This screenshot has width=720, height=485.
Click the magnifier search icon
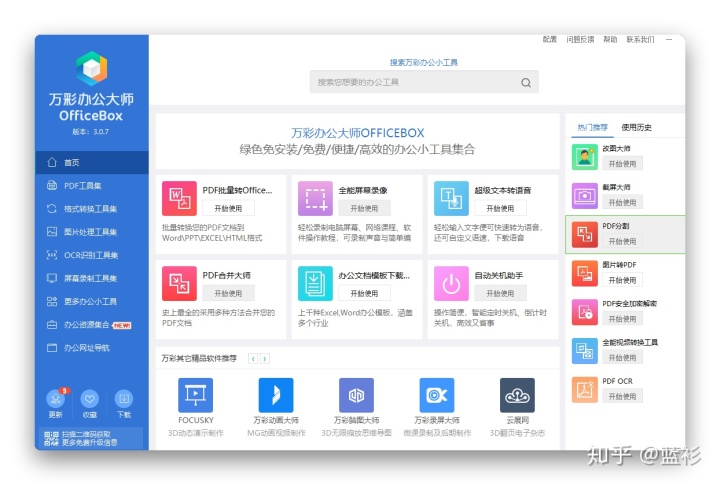526,83
